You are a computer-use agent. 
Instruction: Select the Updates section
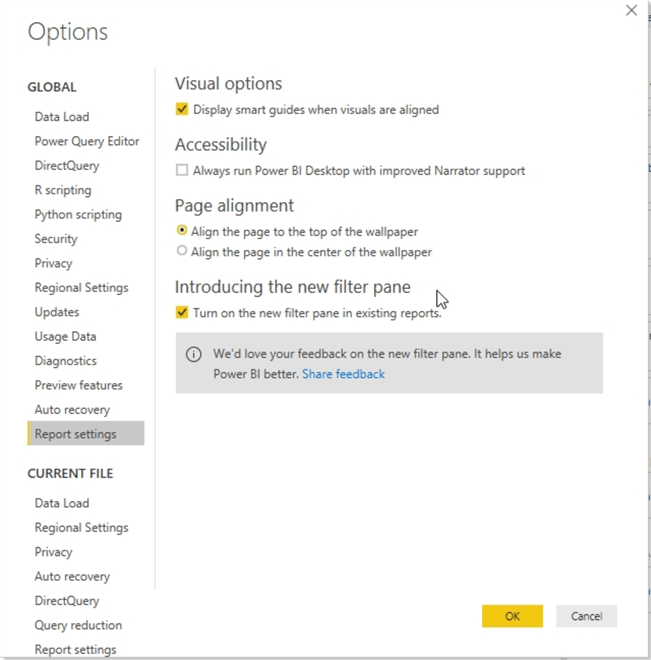pos(57,312)
